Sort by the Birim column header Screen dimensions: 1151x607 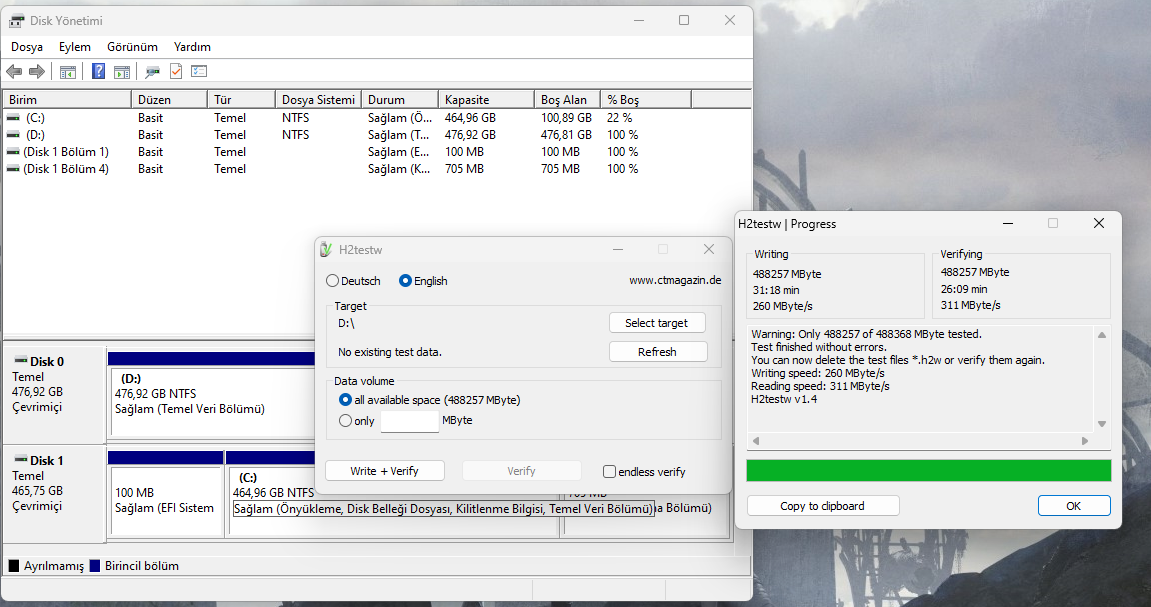click(x=68, y=99)
